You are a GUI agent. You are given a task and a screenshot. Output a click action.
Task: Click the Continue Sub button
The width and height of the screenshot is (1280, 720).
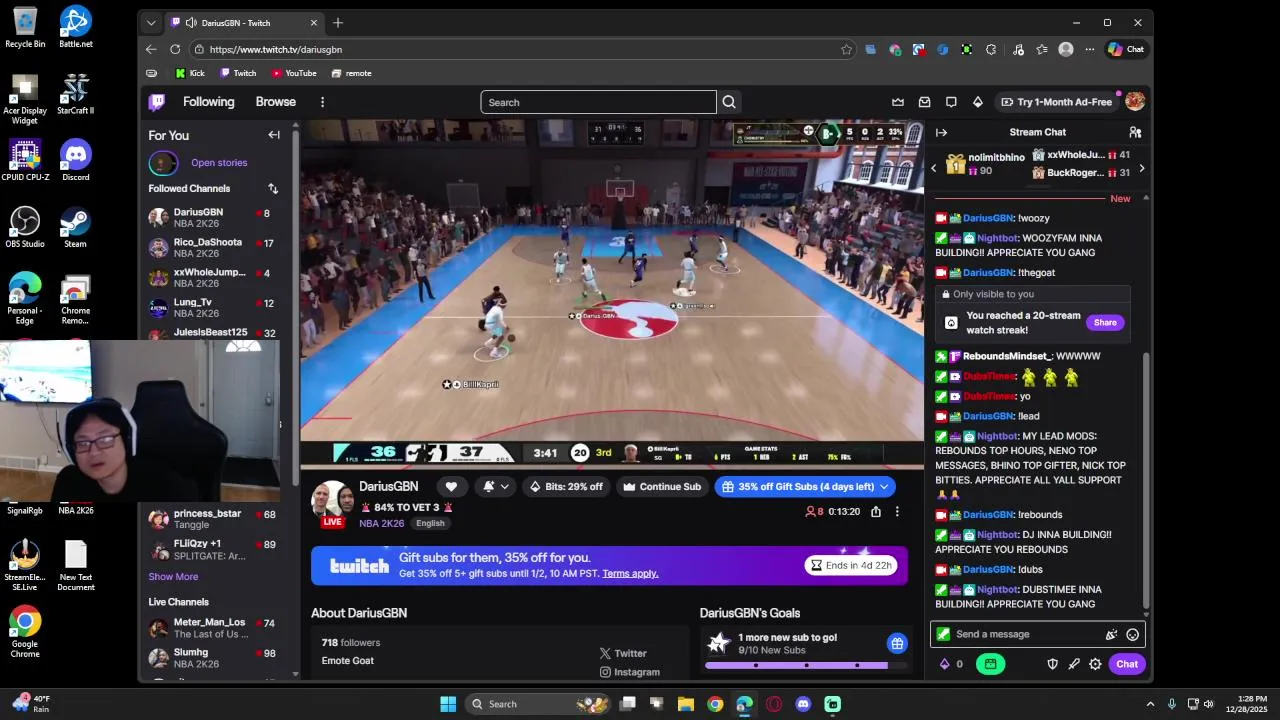click(x=662, y=487)
